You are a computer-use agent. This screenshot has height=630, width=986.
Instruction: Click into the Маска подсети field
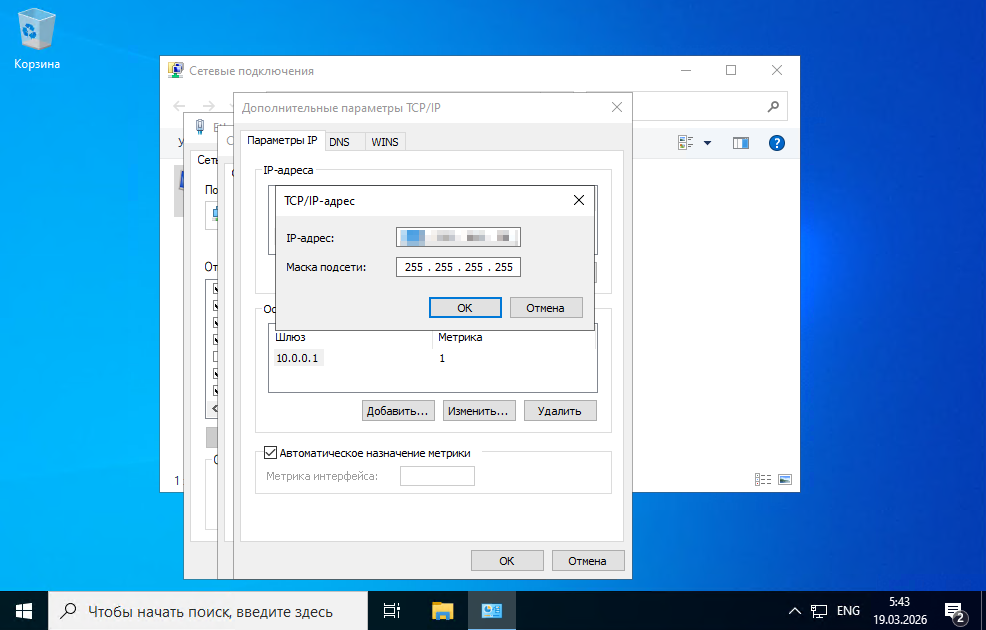pyautogui.click(x=459, y=267)
